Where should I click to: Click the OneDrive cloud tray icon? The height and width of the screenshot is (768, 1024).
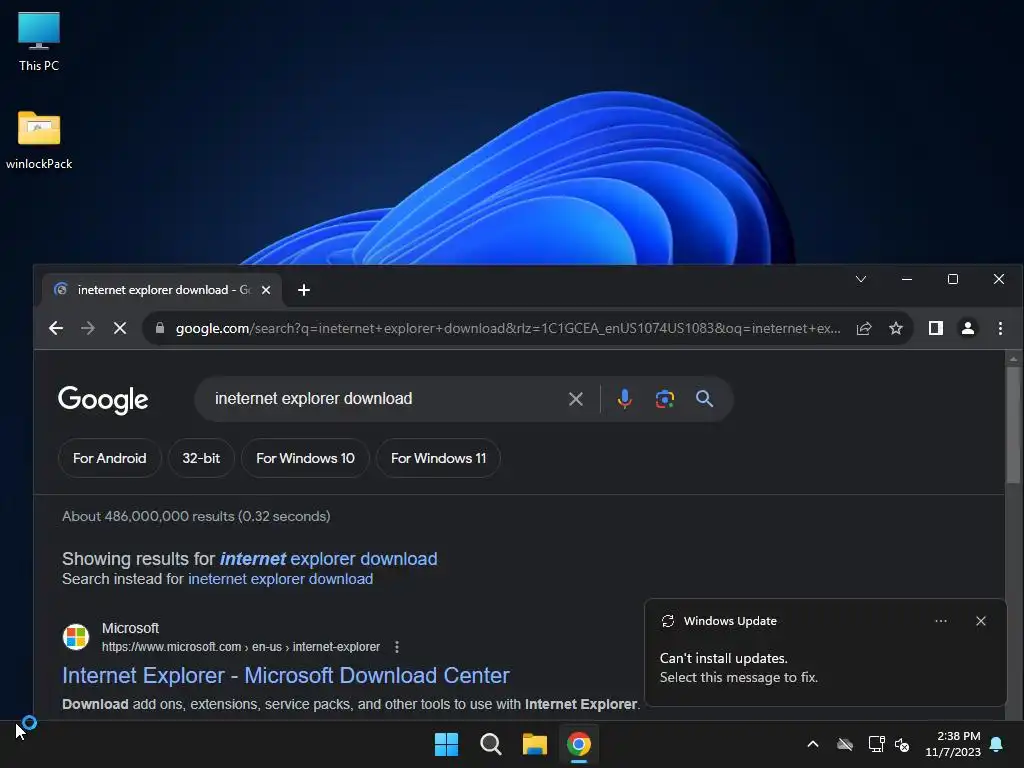pos(845,744)
